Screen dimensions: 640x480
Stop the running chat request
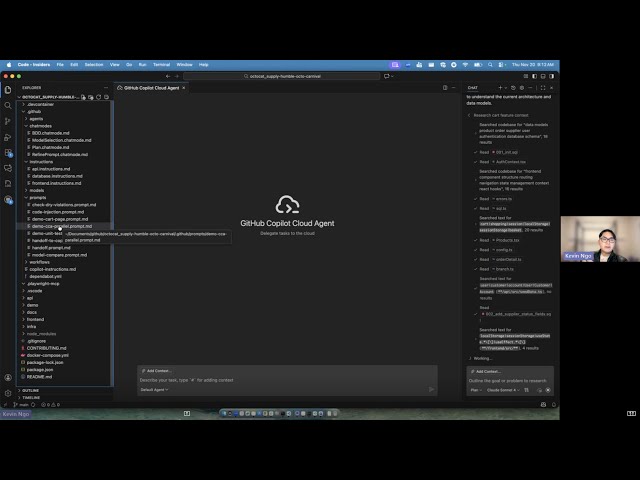548,390
